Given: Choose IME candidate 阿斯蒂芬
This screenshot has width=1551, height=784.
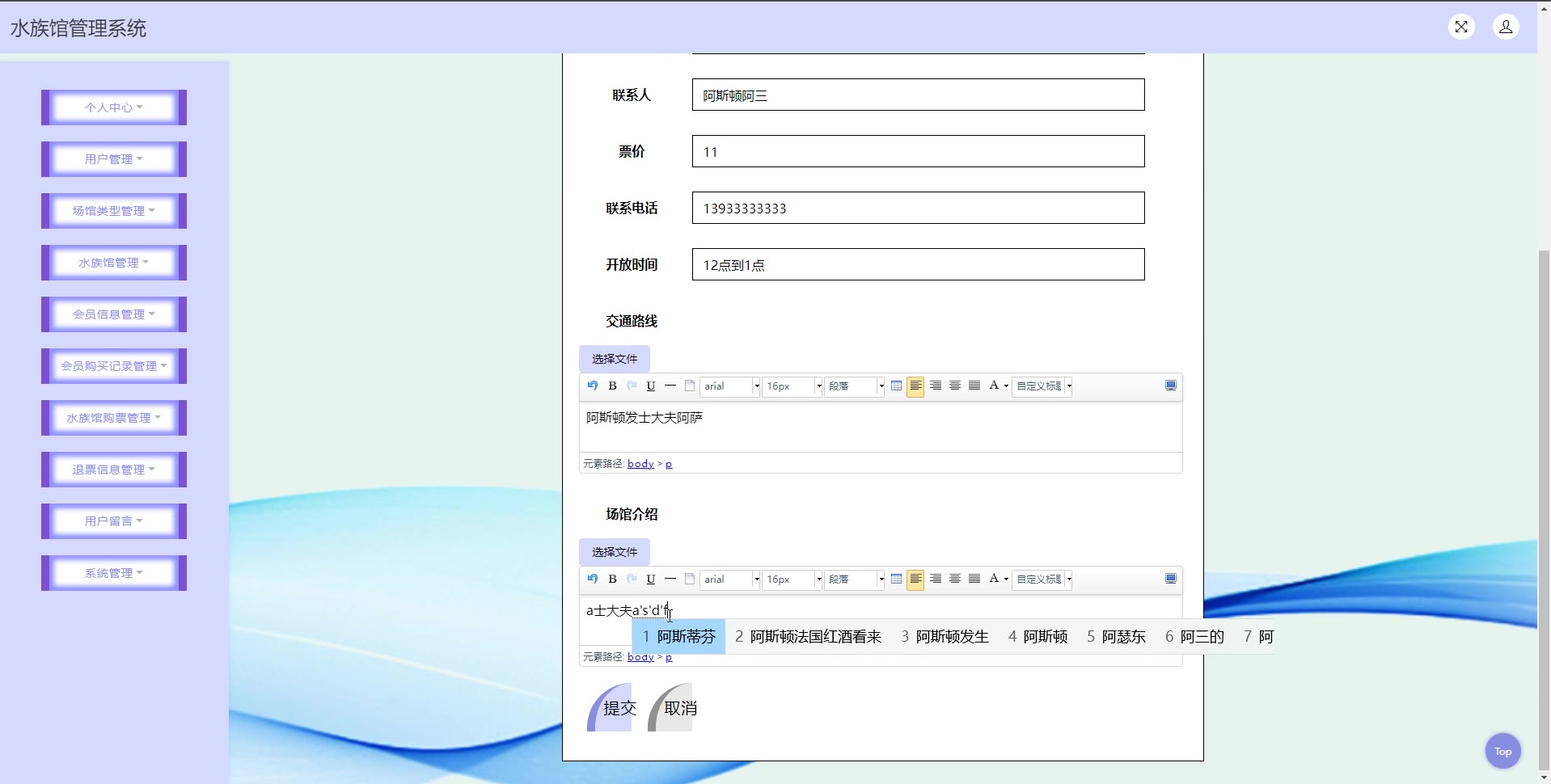Looking at the screenshot, I should 679,637.
